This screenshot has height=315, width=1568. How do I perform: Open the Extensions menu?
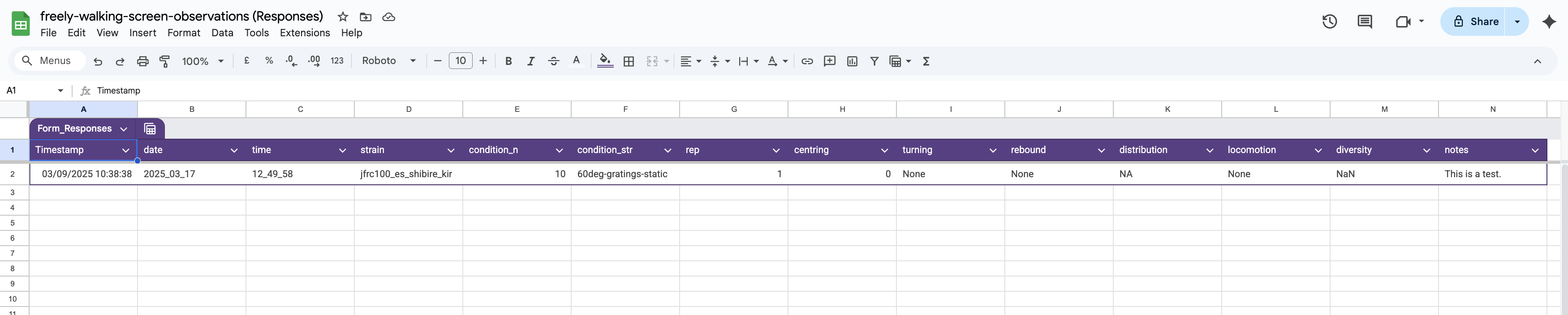(x=304, y=33)
